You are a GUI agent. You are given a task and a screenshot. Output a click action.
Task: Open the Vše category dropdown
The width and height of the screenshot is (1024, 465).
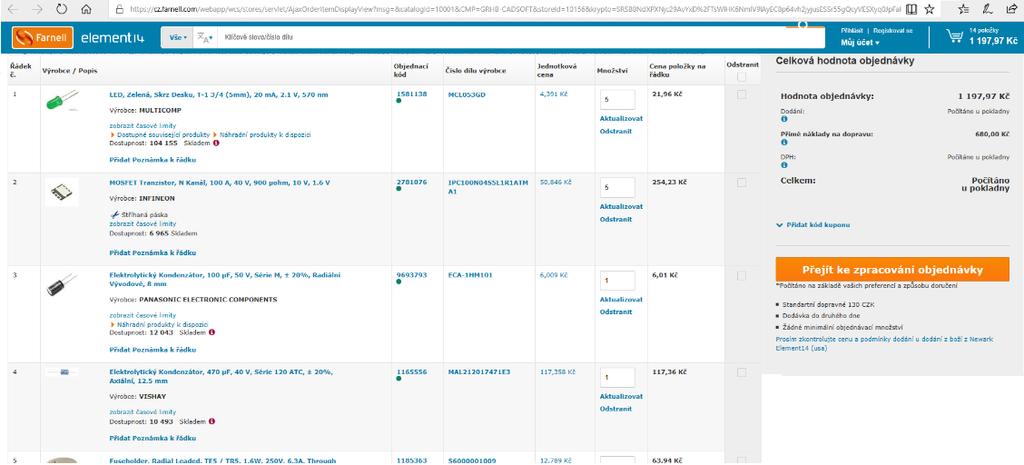(178, 38)
